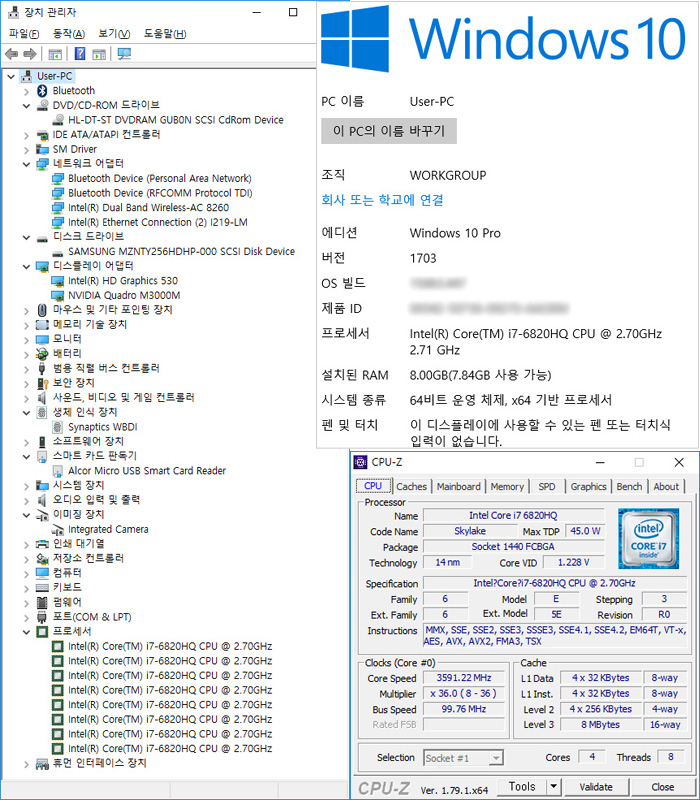Click the Multiplier x 36.0 value
This screenshot has width=700, height=802.
coord(464,694)
